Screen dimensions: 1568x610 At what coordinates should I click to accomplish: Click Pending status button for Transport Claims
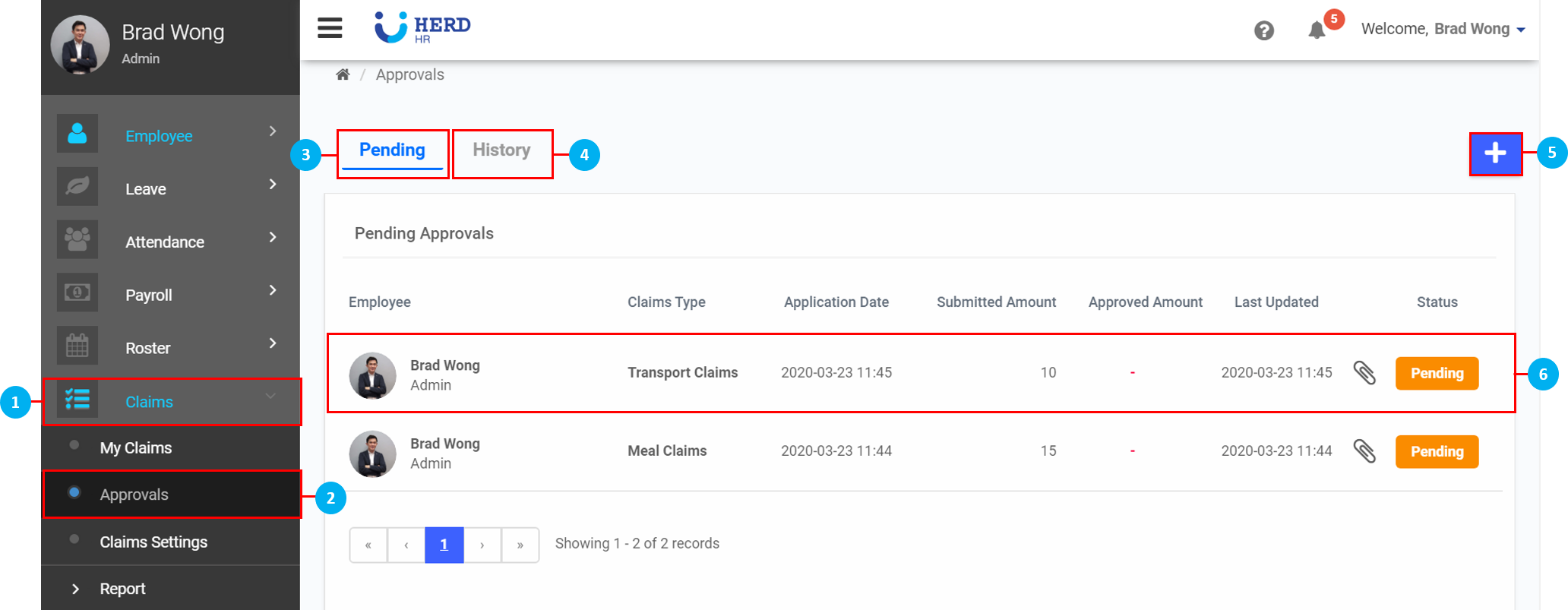(x=1436, y=373)
